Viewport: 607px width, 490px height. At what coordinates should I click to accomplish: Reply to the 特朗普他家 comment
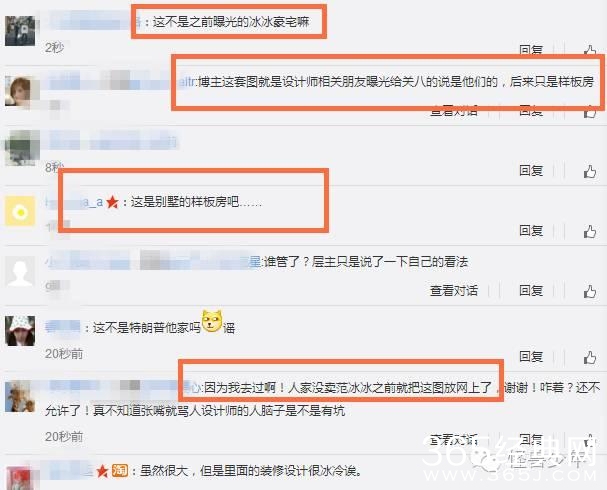pos(531,356)
